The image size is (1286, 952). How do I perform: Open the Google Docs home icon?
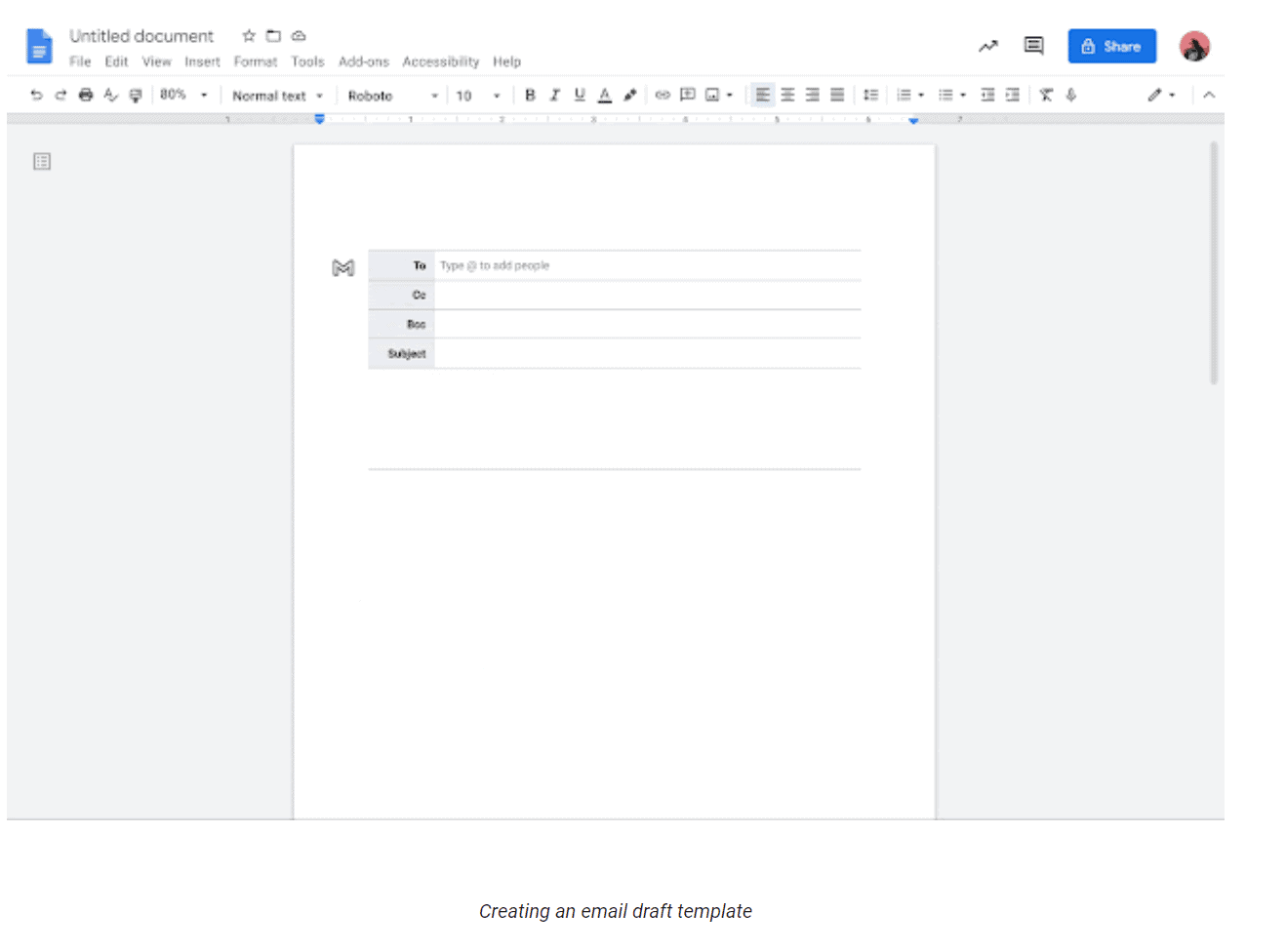[39, 46]
